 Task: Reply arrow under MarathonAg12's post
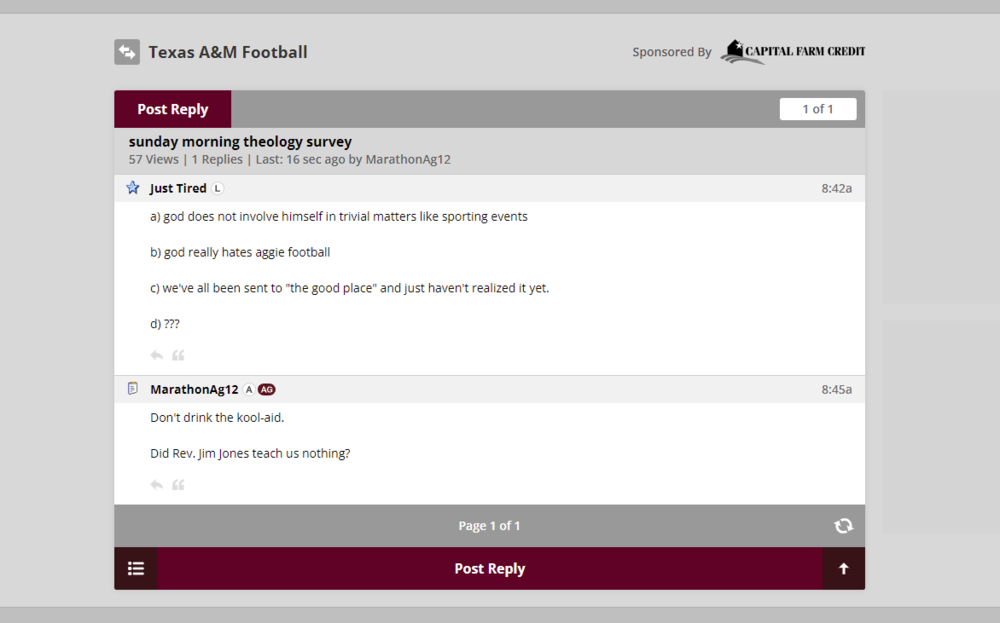click(x=156, y=485)
